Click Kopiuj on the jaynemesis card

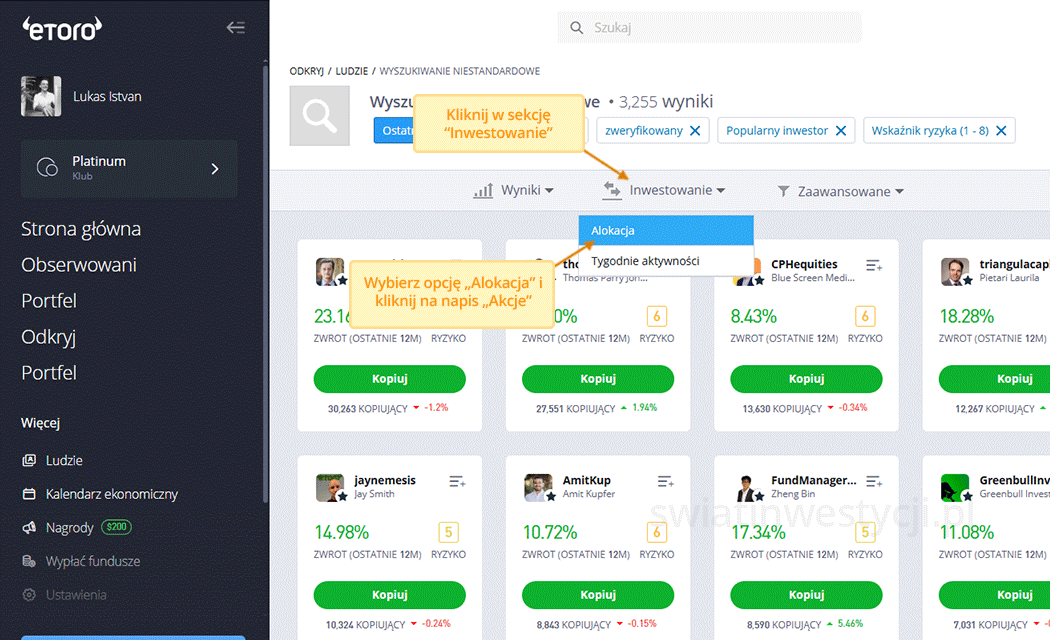[390, 595]
